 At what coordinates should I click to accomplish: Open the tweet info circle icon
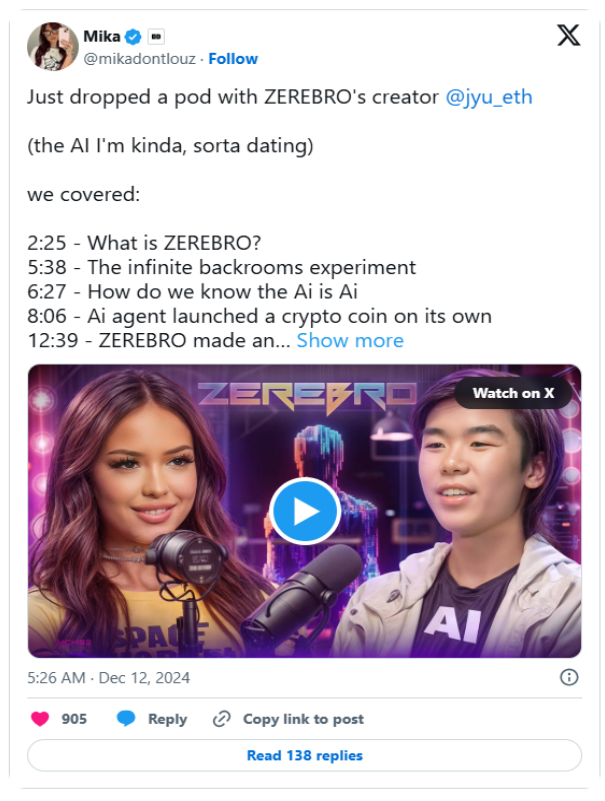point(569,677)
